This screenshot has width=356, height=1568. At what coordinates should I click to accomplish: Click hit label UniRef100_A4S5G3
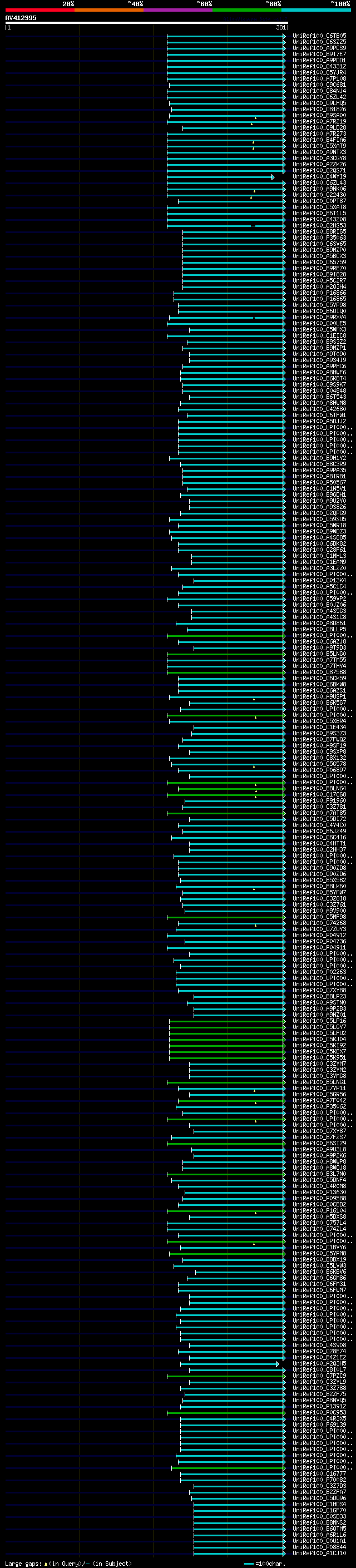point(319,611)
